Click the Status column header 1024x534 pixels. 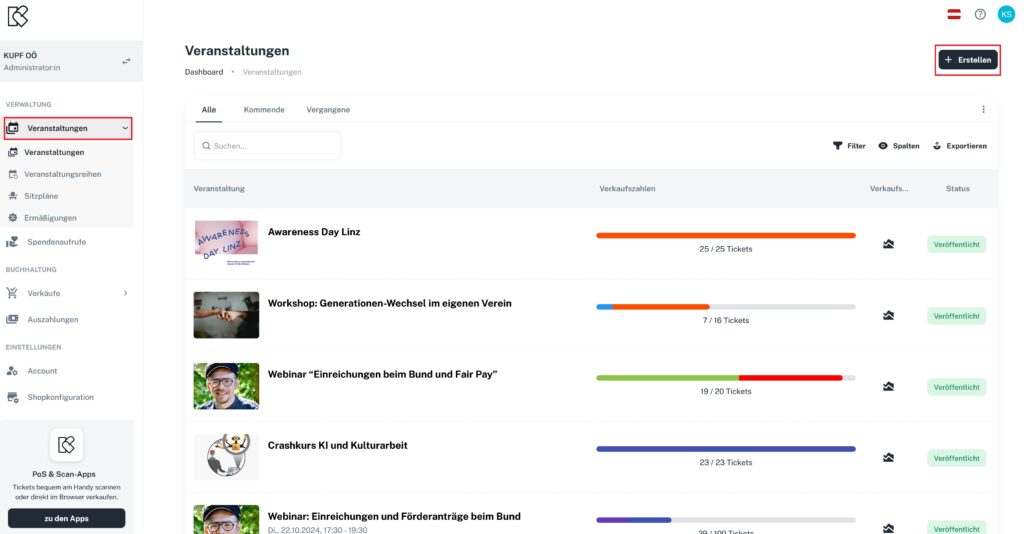tap(957, 189)
